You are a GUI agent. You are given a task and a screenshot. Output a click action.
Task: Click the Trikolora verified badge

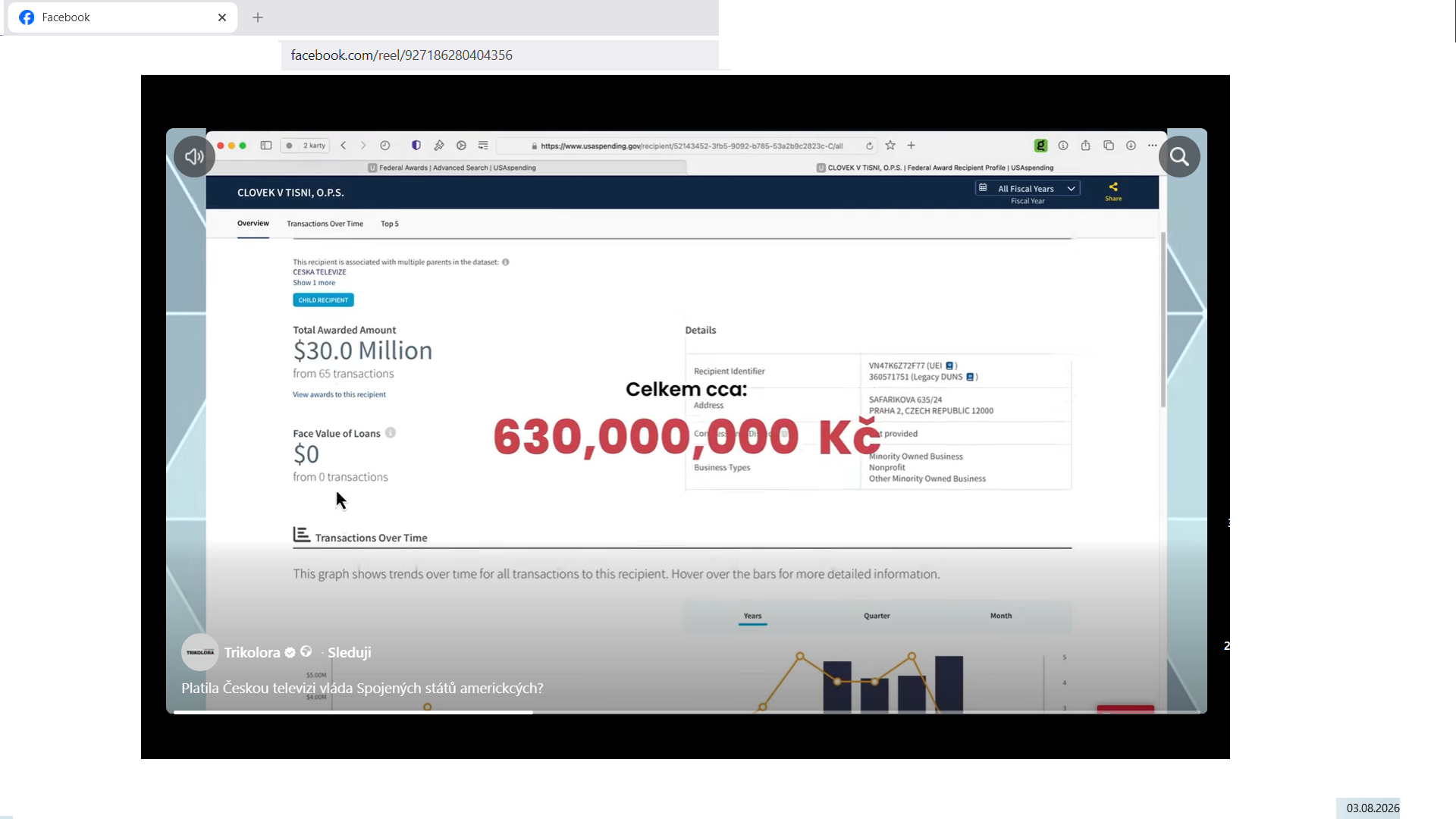pos(290,652)
